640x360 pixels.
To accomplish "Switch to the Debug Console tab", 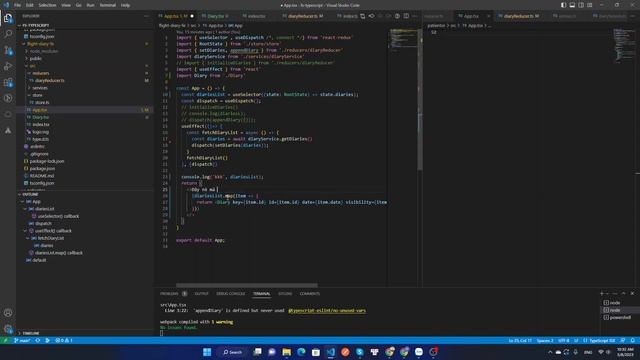I will click(x=231, y=293).
